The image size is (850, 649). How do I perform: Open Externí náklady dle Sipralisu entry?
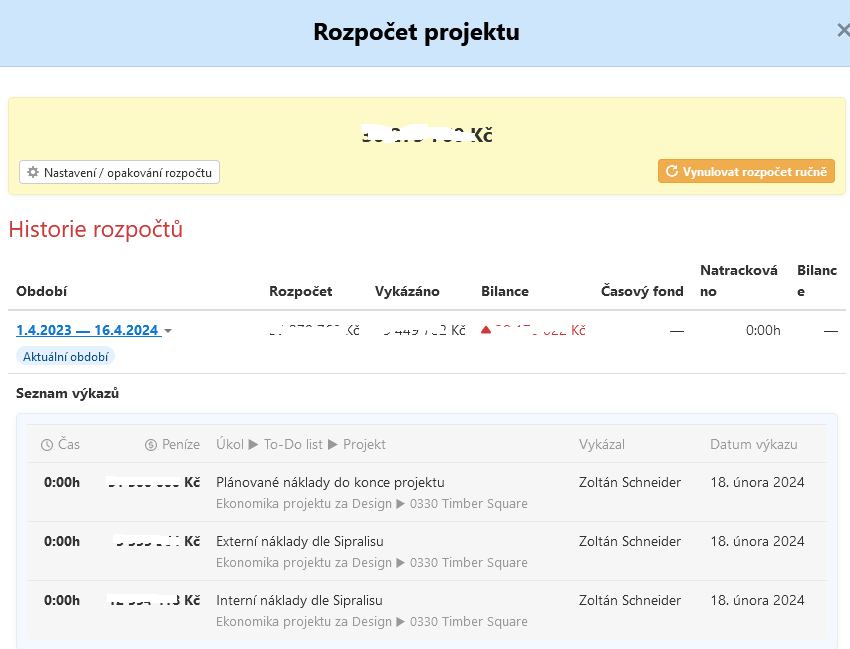(x=300, y=541)
